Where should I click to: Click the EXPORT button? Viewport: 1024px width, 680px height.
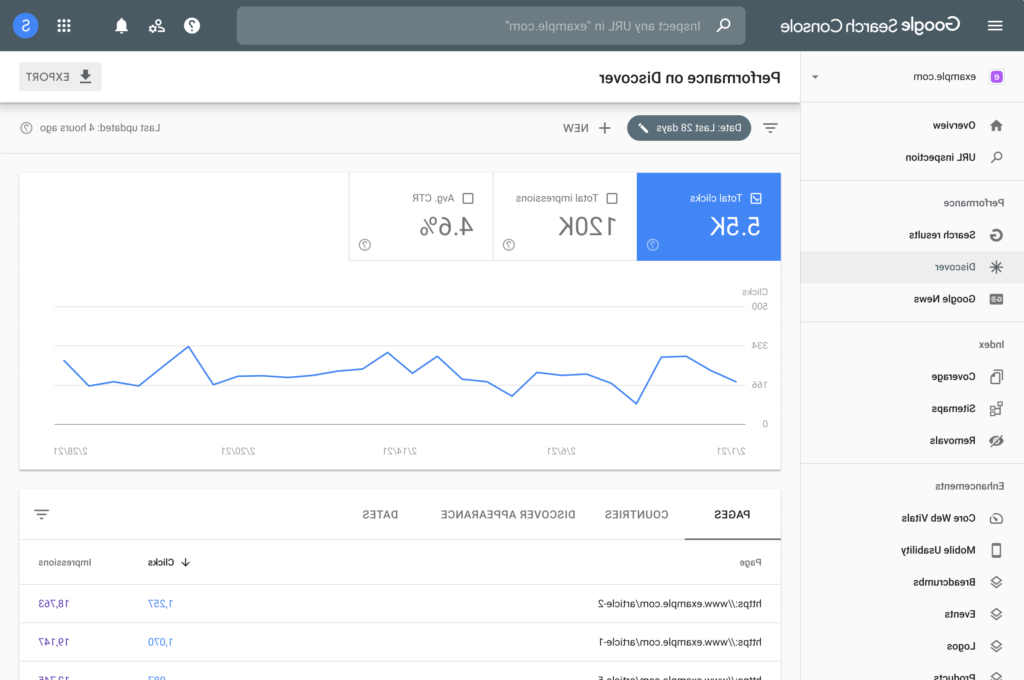pos(60,76)
